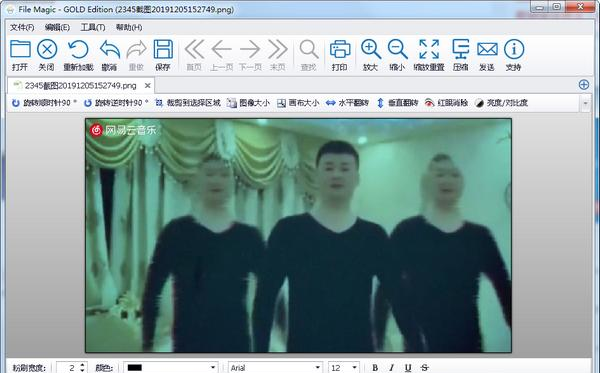Click 红眼消除 red-eye removal tool
This screenshot has height=373, width=600.
[446, 103]
